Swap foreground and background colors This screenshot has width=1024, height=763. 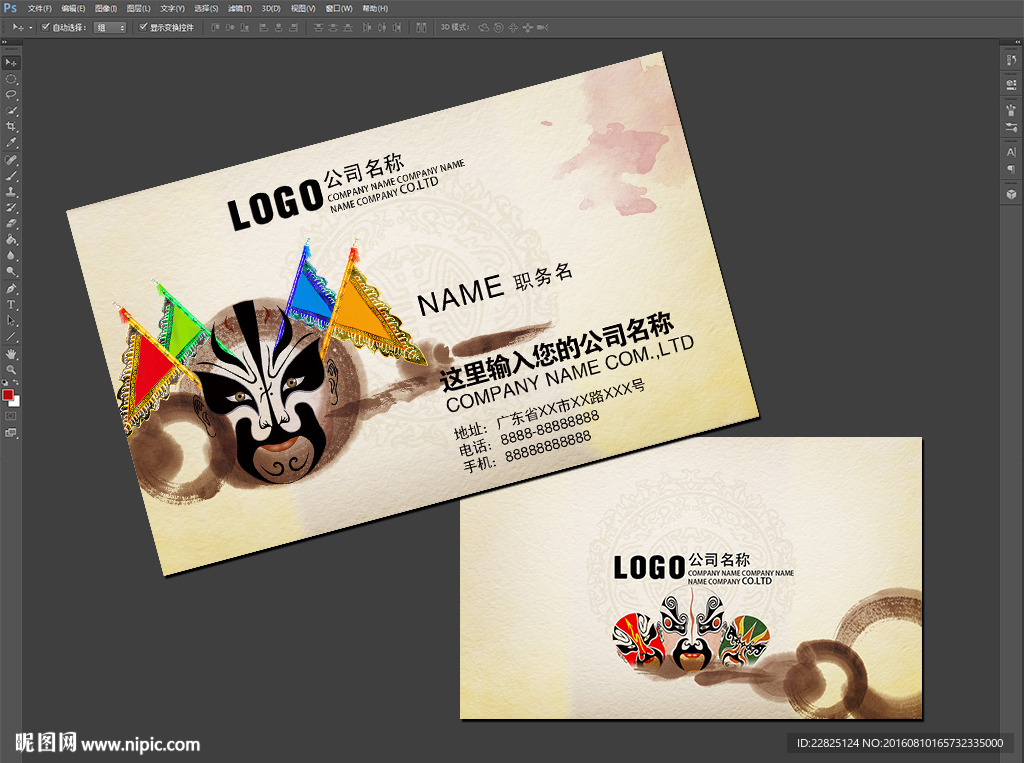pyautogui.click(x=16, y=383)
